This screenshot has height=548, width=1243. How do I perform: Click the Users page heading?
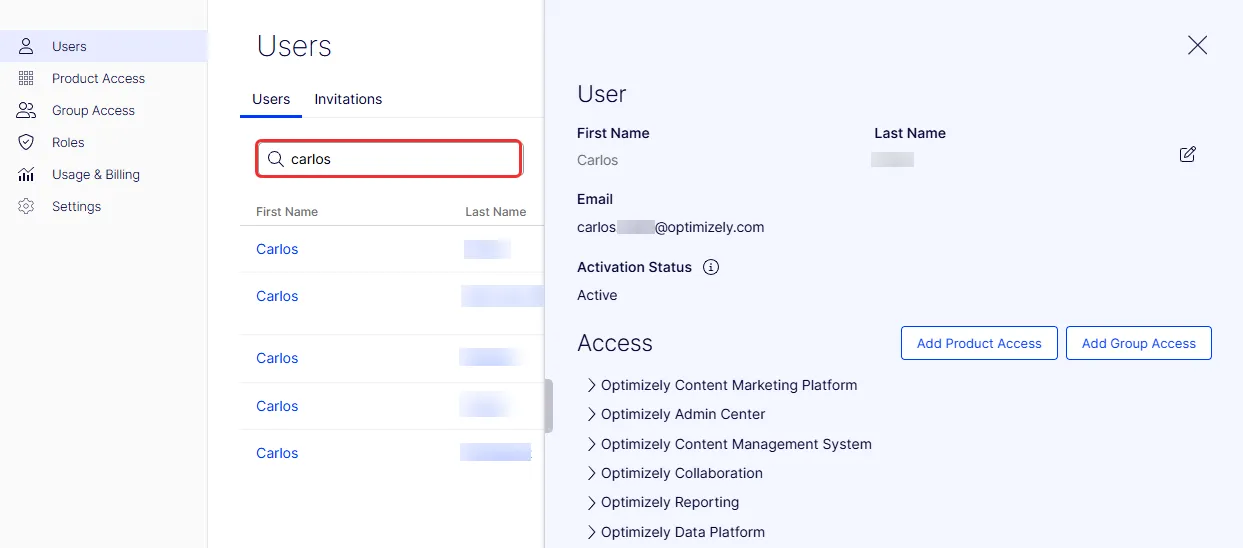pos(294,46)
